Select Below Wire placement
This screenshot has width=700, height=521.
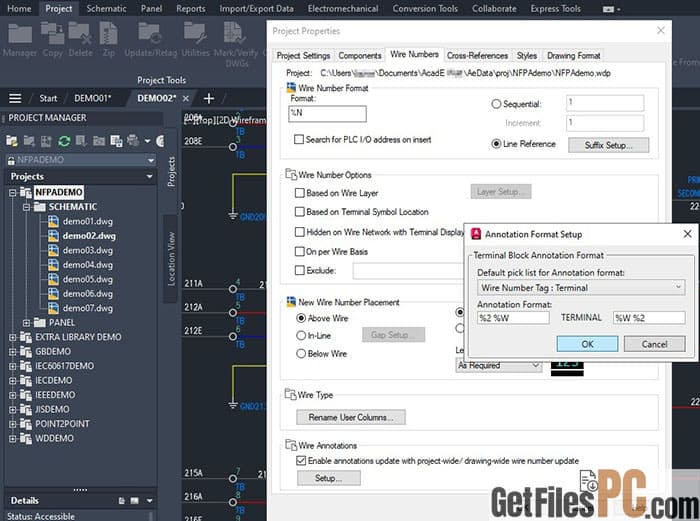[x=301, y=354]
